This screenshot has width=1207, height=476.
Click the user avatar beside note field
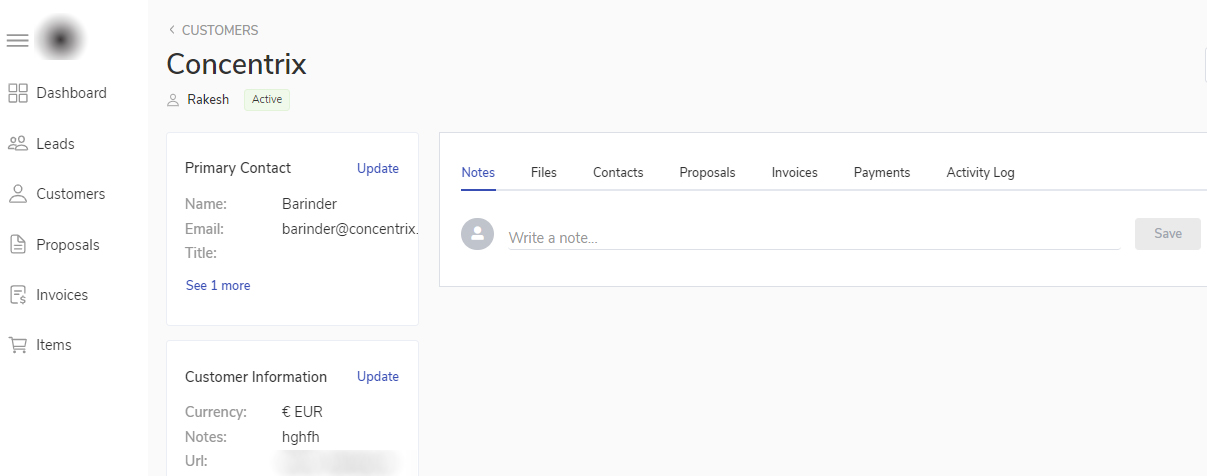(477, 234)
